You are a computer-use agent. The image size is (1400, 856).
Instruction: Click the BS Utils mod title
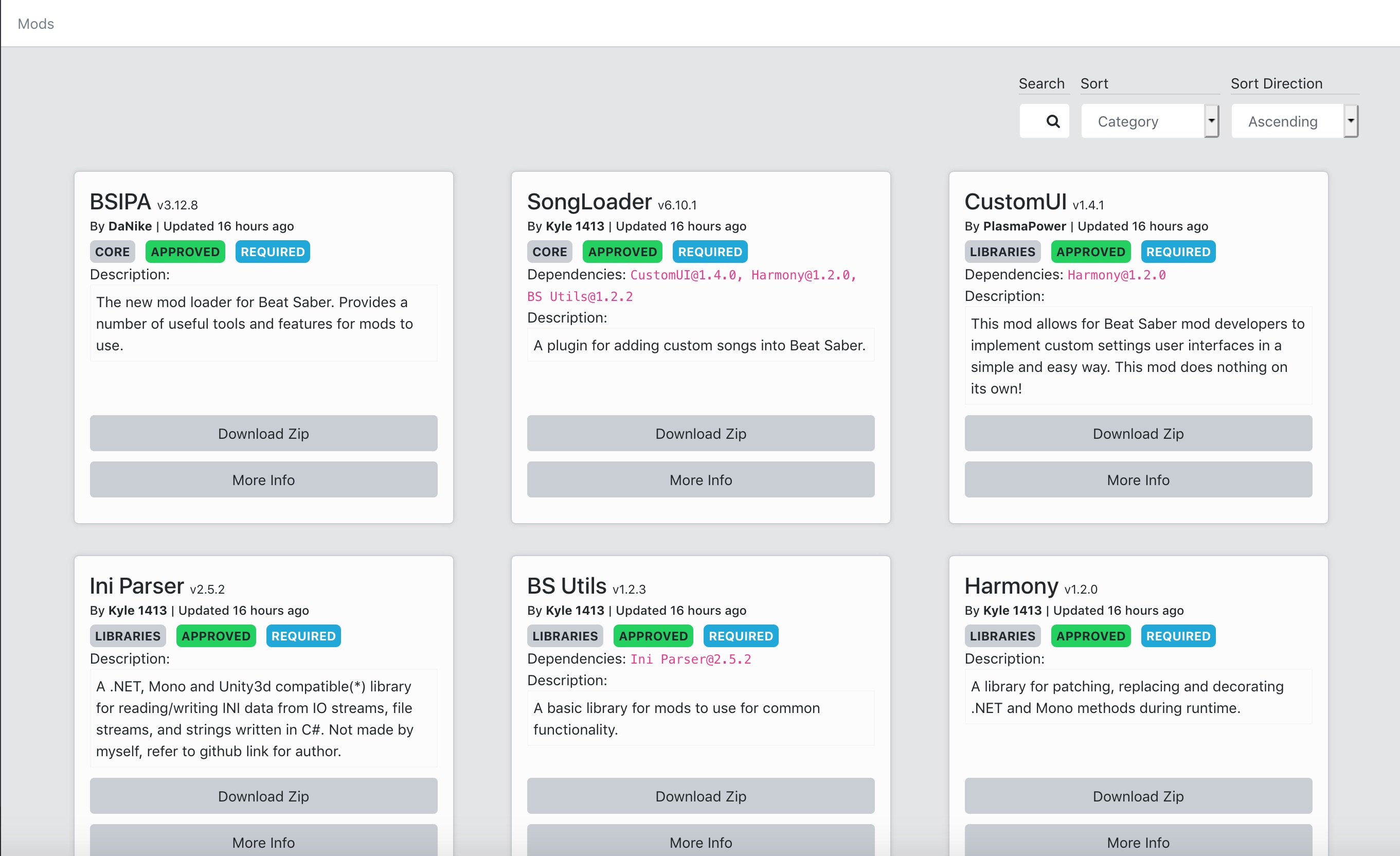coord(566,586)
